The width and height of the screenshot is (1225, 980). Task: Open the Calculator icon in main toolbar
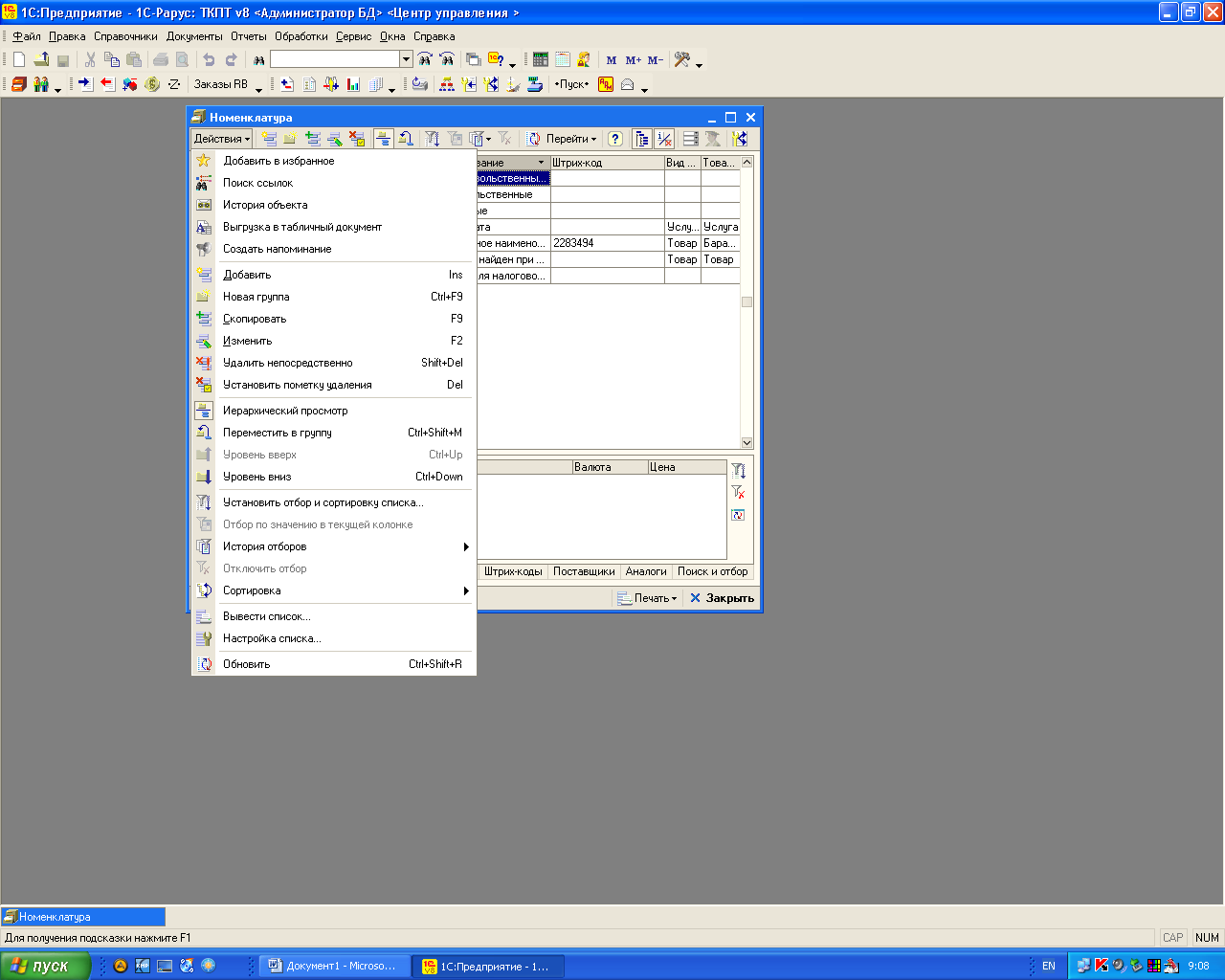(541, 59)
